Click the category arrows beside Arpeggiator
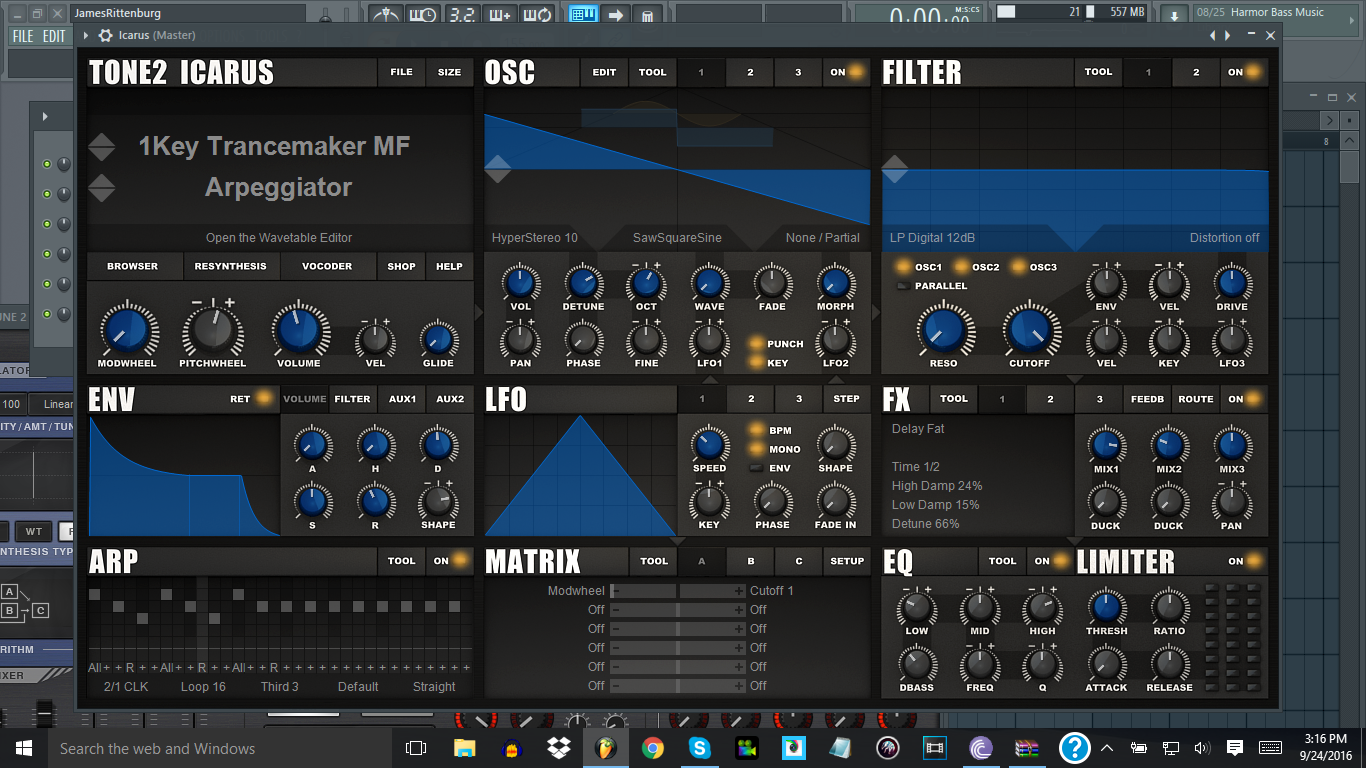The width and height of the screenshot is (1366, 768). pyautogui.click(x=102, y=188)
